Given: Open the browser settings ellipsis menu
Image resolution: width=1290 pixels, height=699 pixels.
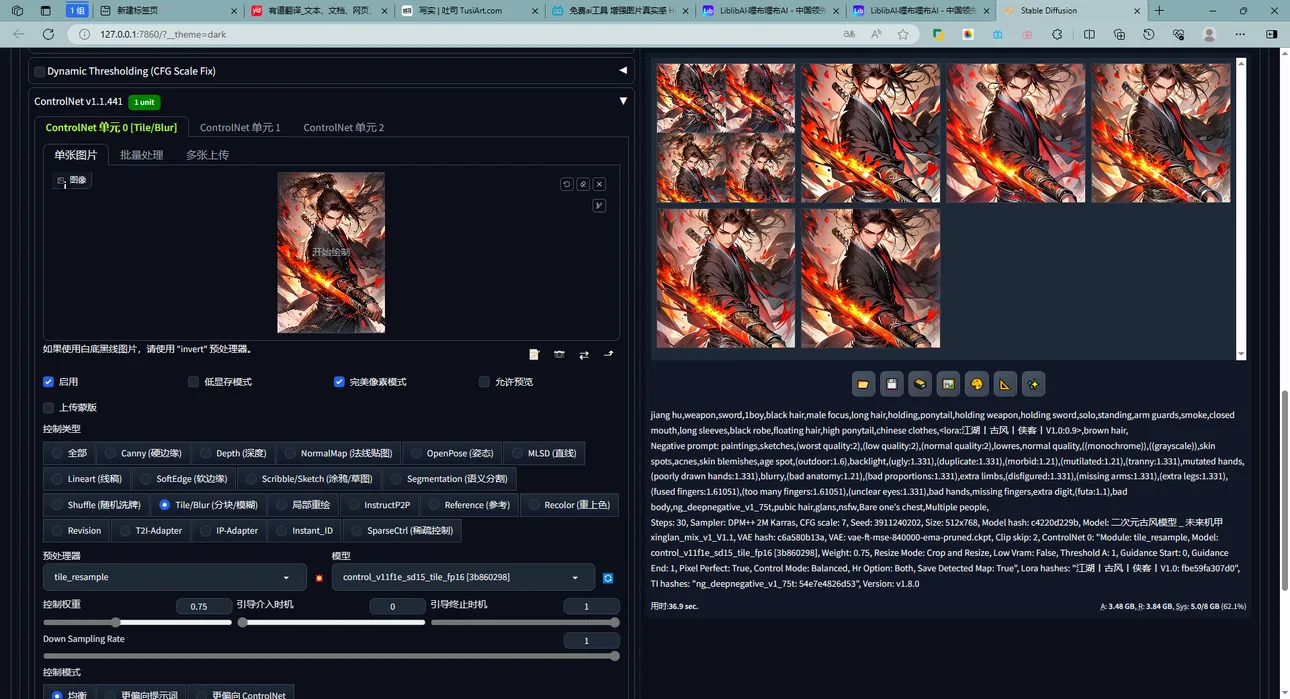Looking at the screenshot, I should 1240,34.
